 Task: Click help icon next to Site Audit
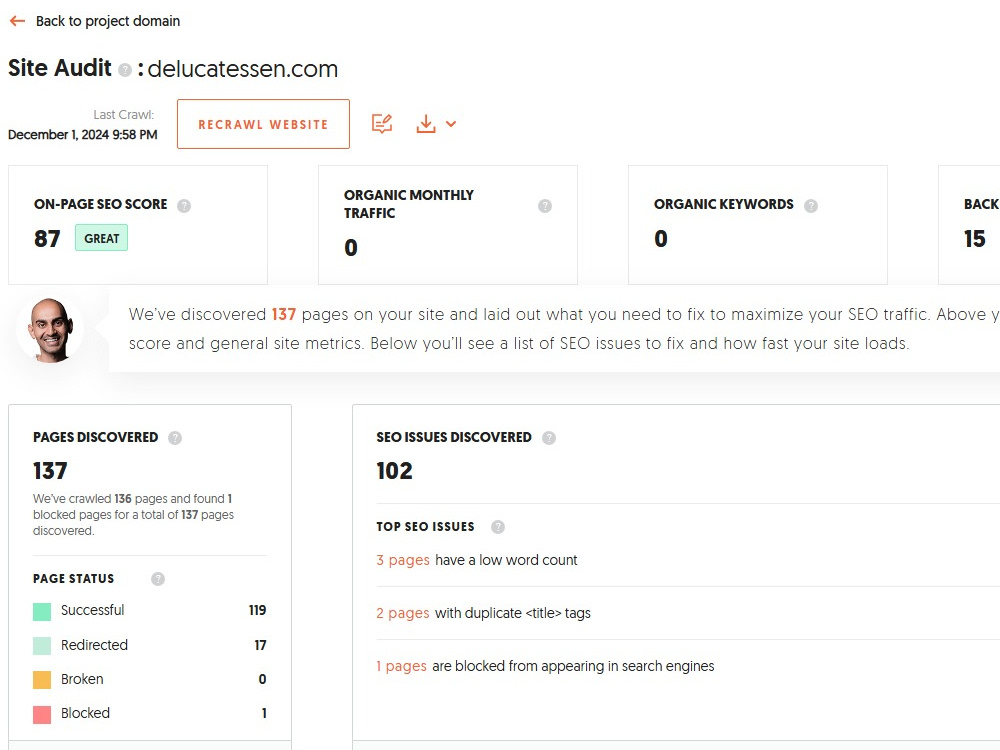[125, 70]
